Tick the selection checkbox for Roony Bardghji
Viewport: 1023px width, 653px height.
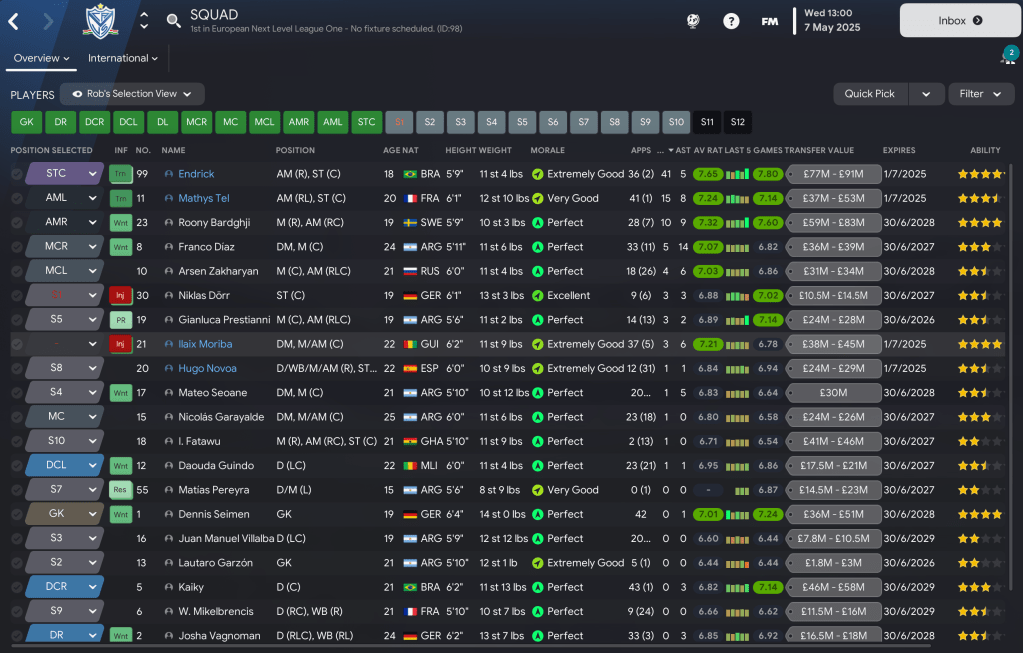point(17,223)
